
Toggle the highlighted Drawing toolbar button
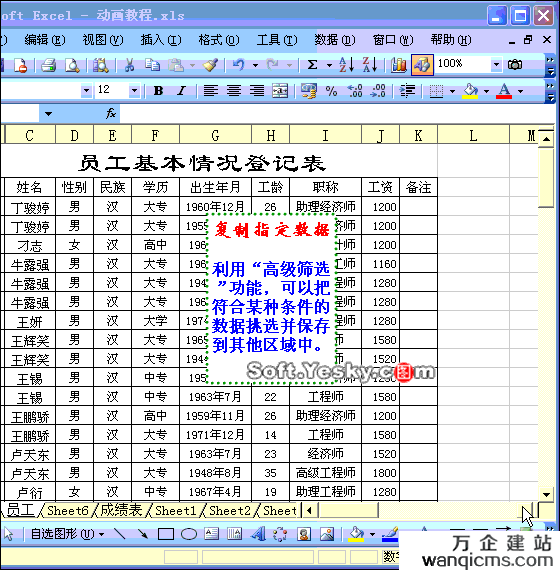422,65
